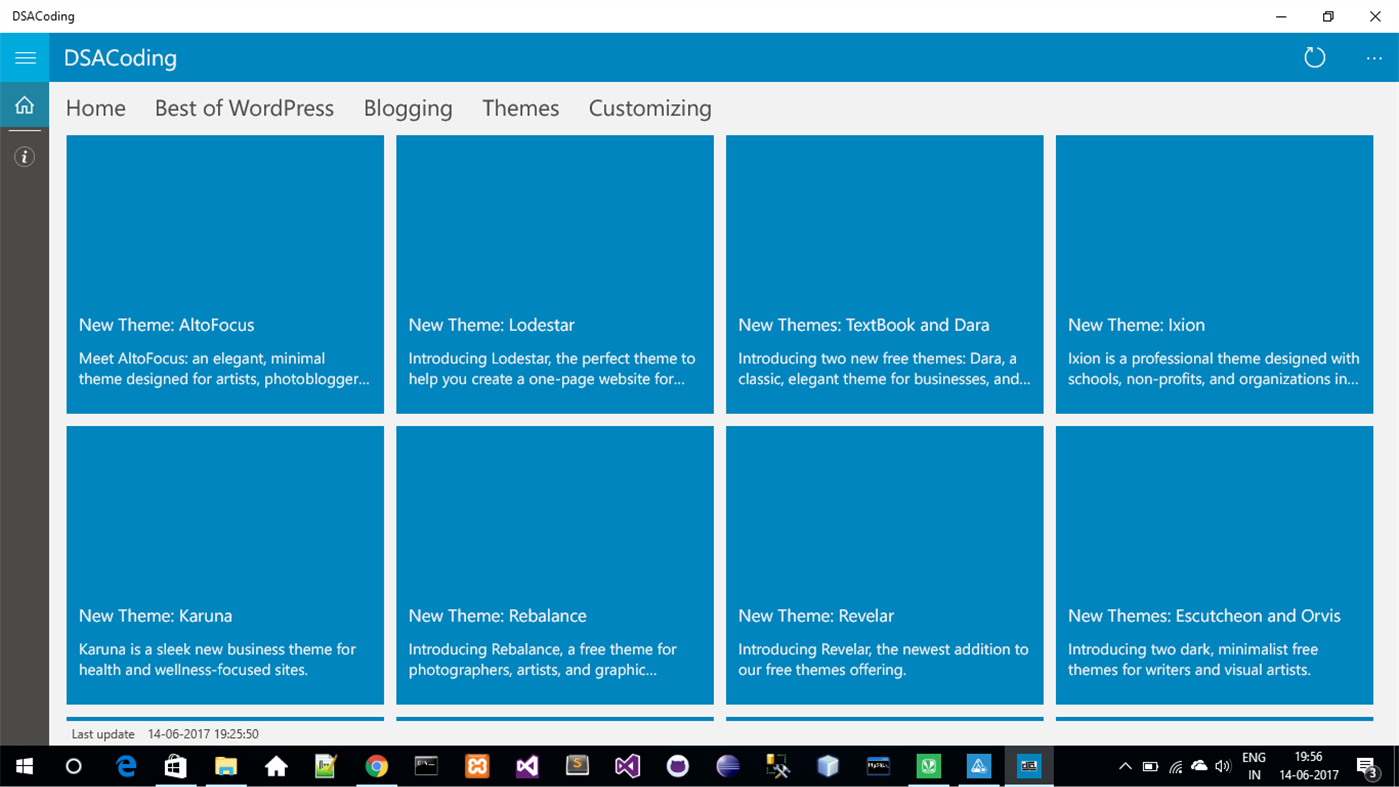Open the New Theme: Revelar tile

(884, 564)
